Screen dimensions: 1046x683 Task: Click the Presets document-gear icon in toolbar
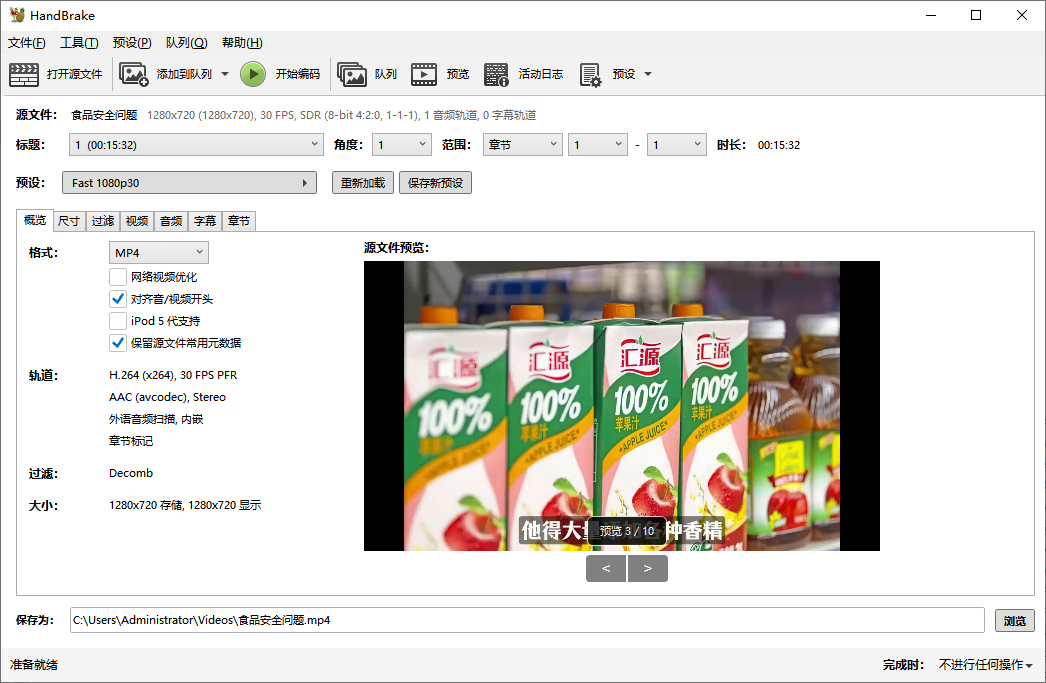590,74
